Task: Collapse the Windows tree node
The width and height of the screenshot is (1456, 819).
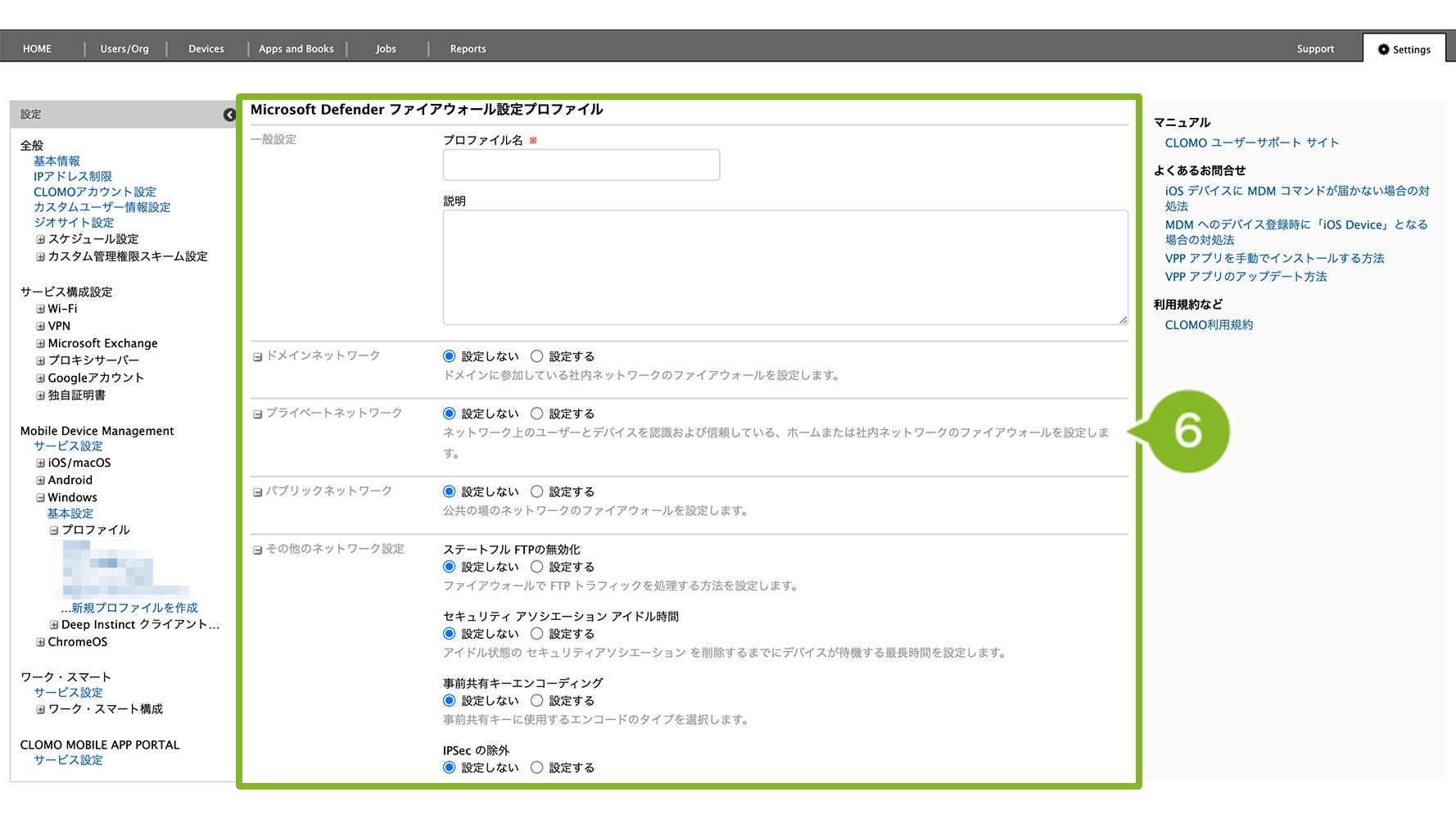Action: (x=40, y=498)
